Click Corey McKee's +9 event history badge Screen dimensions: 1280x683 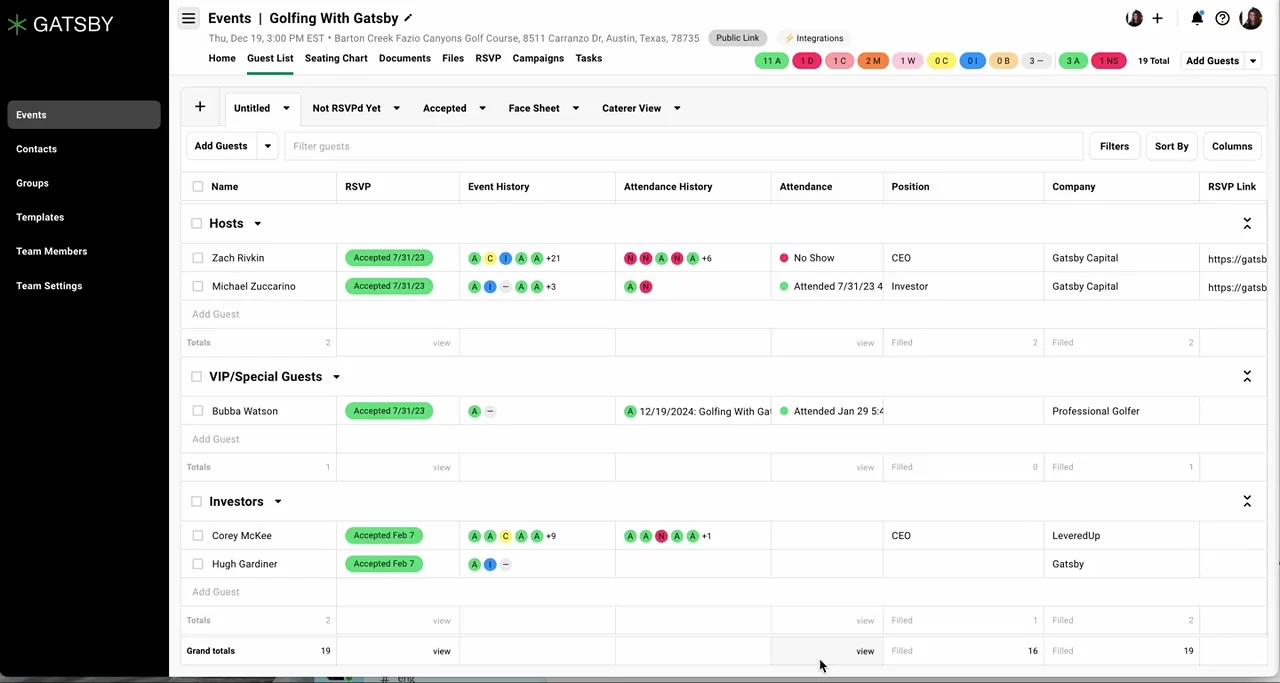pyautogui.click(x=550, y=536)
